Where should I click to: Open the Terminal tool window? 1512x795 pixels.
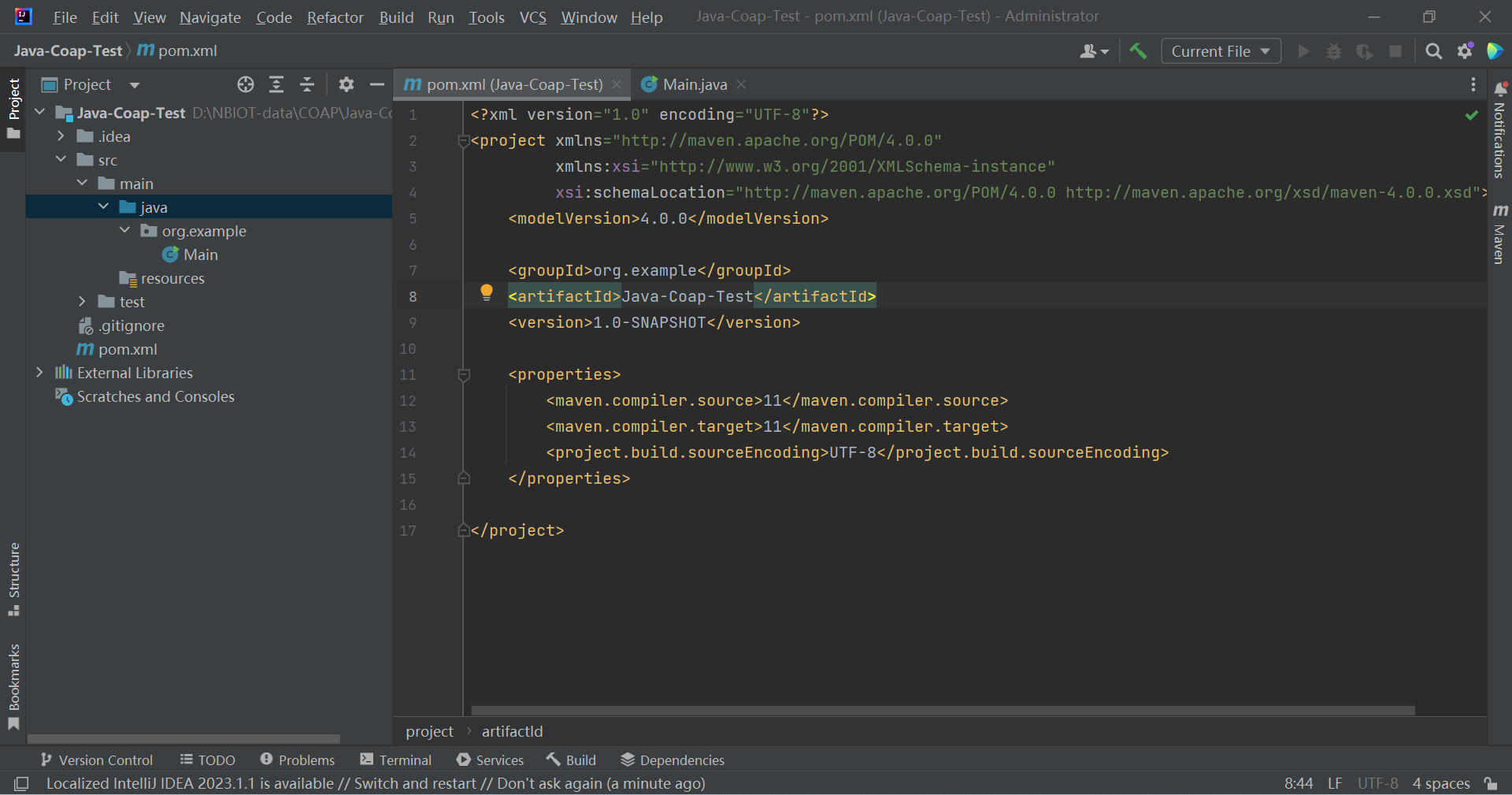pyautogui.click(x=396, y=760)
